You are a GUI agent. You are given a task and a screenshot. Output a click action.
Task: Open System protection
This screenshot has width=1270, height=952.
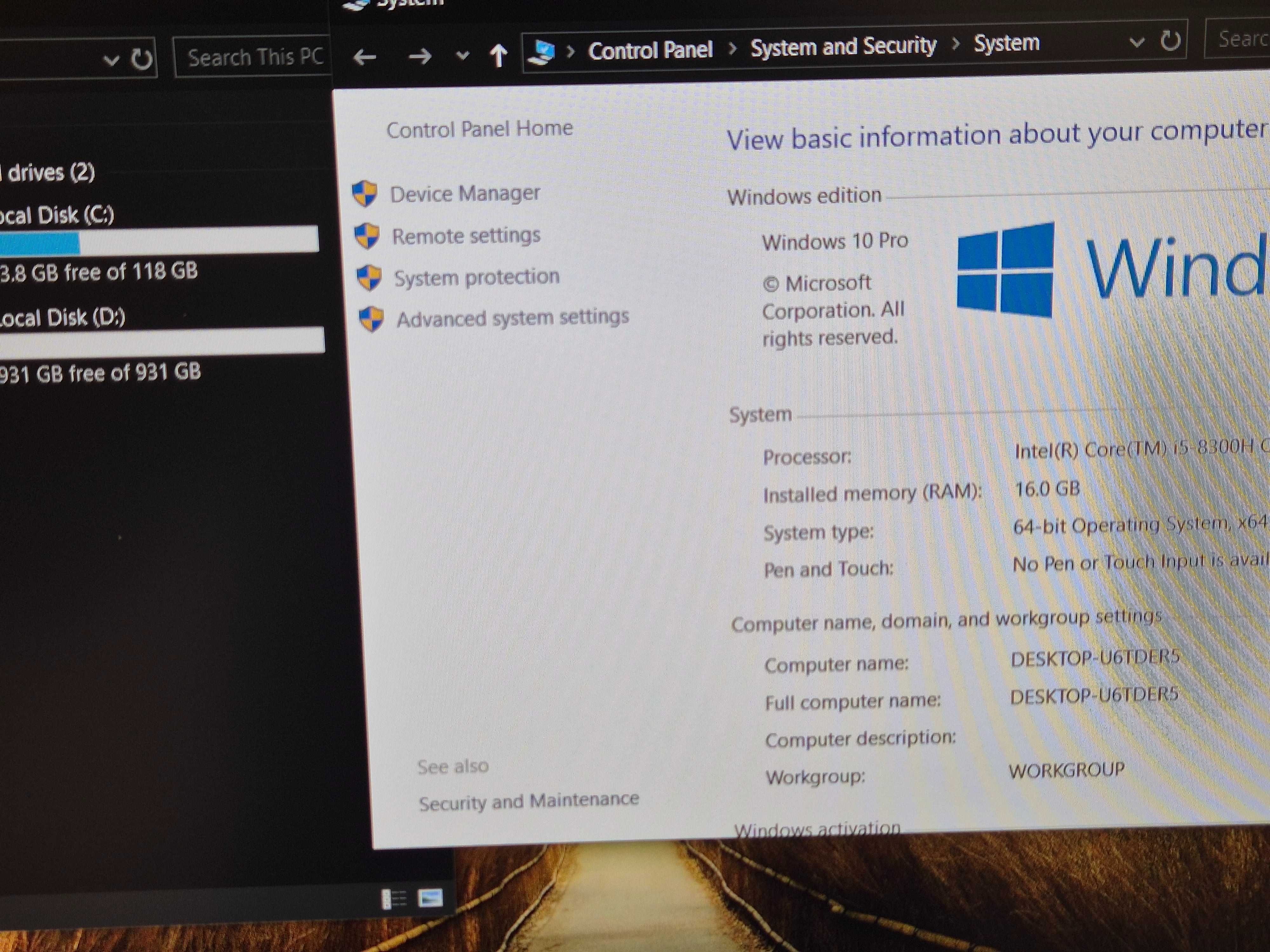(x=477, y=277)
